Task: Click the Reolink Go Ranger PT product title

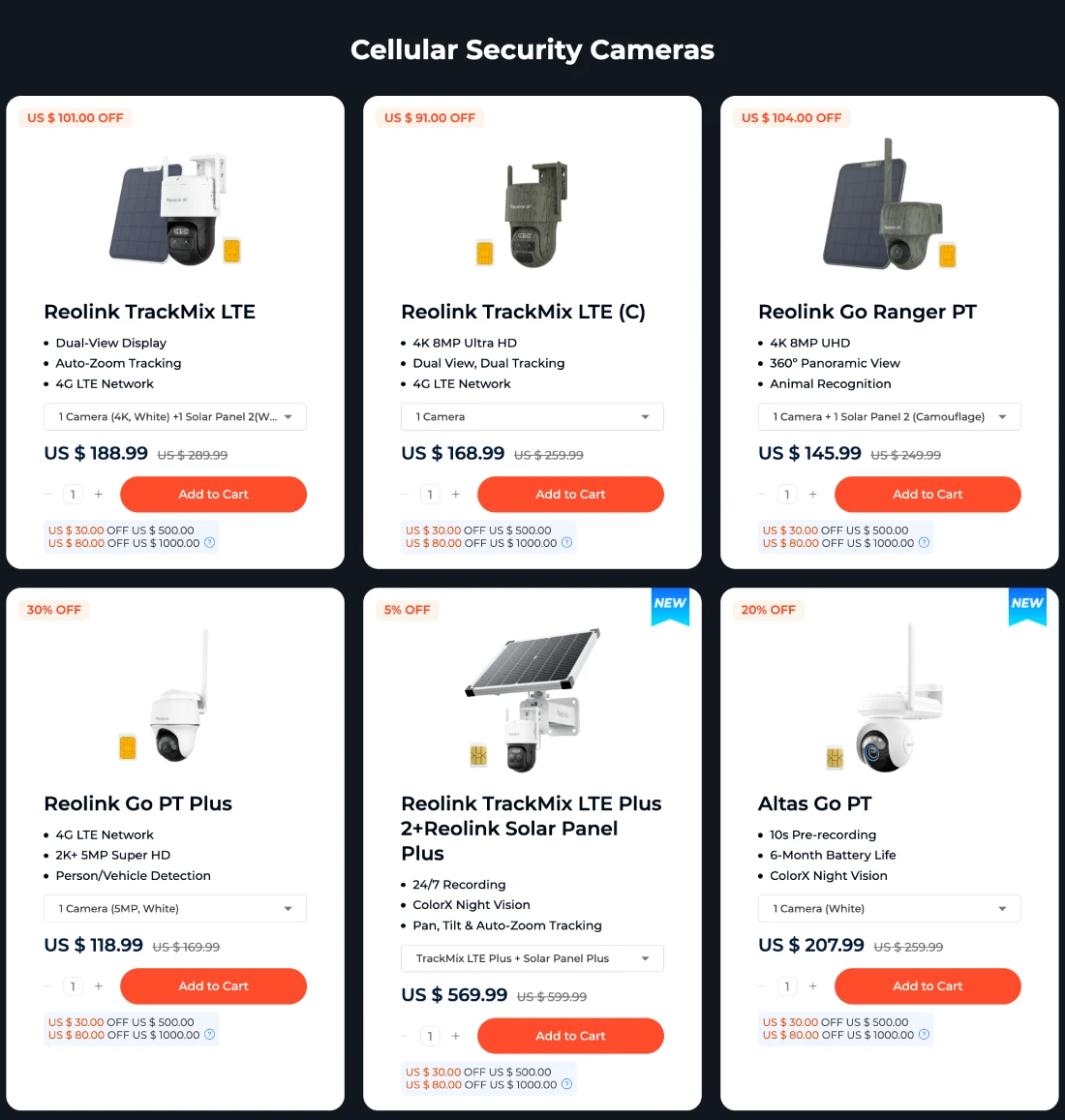Action: click(867, 312)
